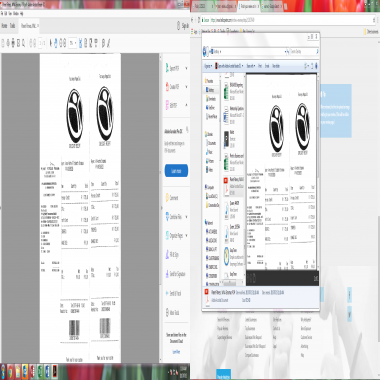Image resolution: width=380 pixels, height=380 pixels.
Task: Select the Desktop item in Explorer navigation
Action: 211,90
